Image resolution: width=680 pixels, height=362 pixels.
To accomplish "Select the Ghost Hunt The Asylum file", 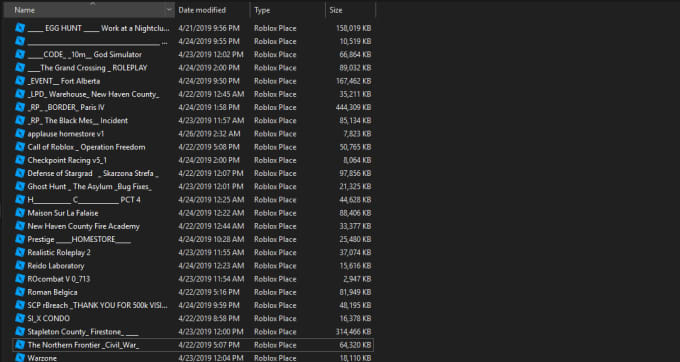I will [193, 186].
